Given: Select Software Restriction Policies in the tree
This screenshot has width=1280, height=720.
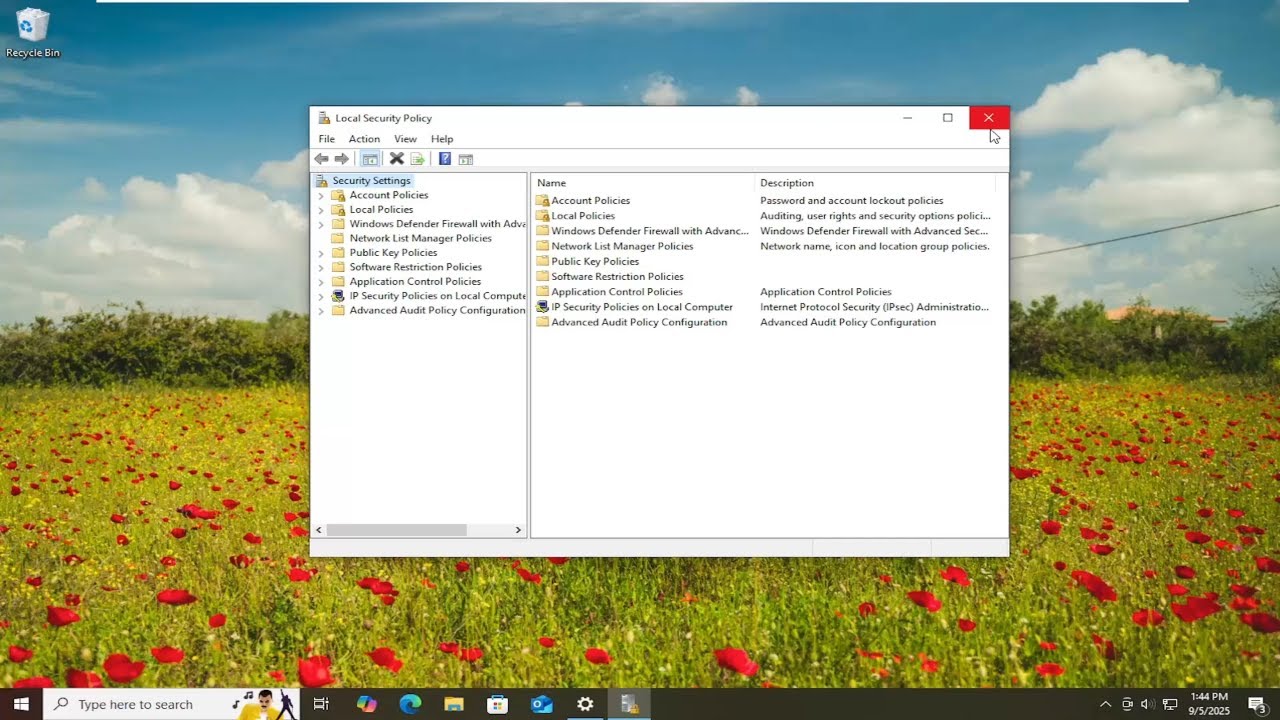Looking at the screenshot, I should point(415,267).
